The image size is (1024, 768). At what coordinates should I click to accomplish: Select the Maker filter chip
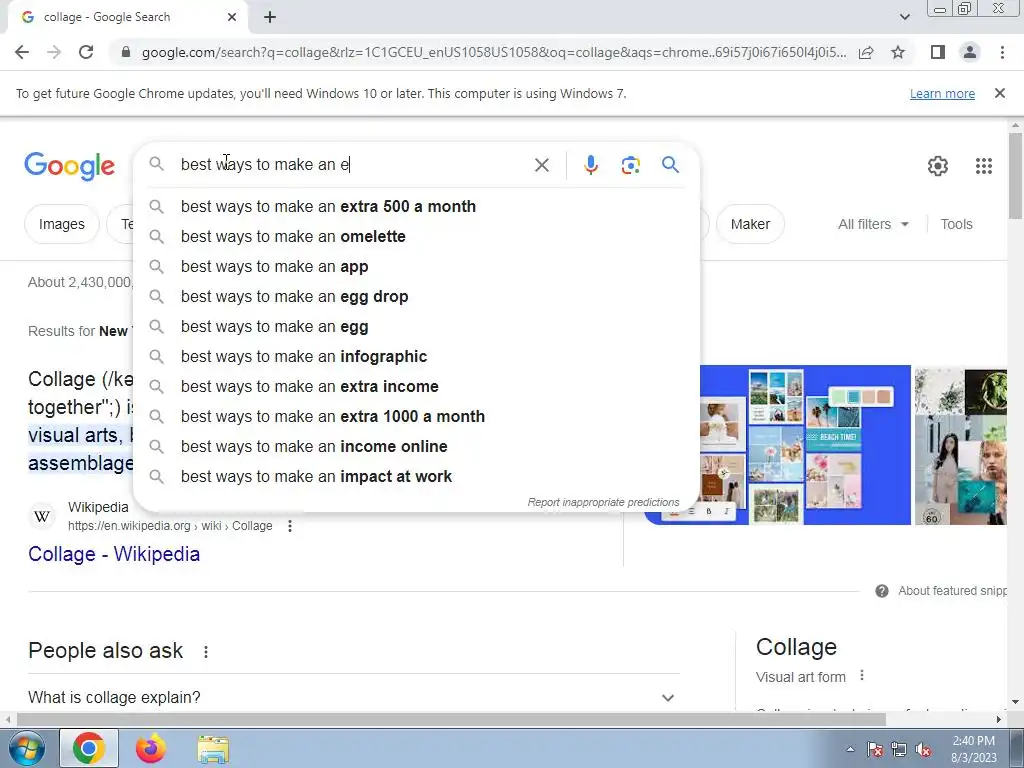tap(750, 224)
